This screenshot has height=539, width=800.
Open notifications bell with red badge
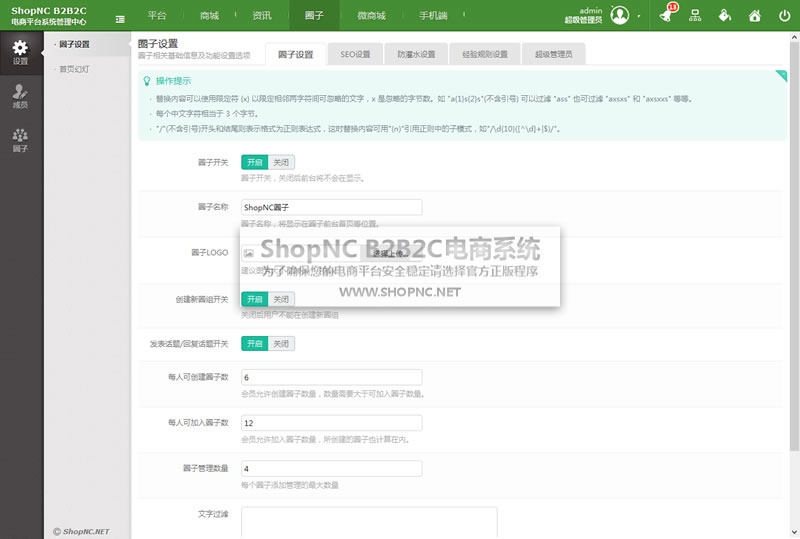tap(666, 15)
